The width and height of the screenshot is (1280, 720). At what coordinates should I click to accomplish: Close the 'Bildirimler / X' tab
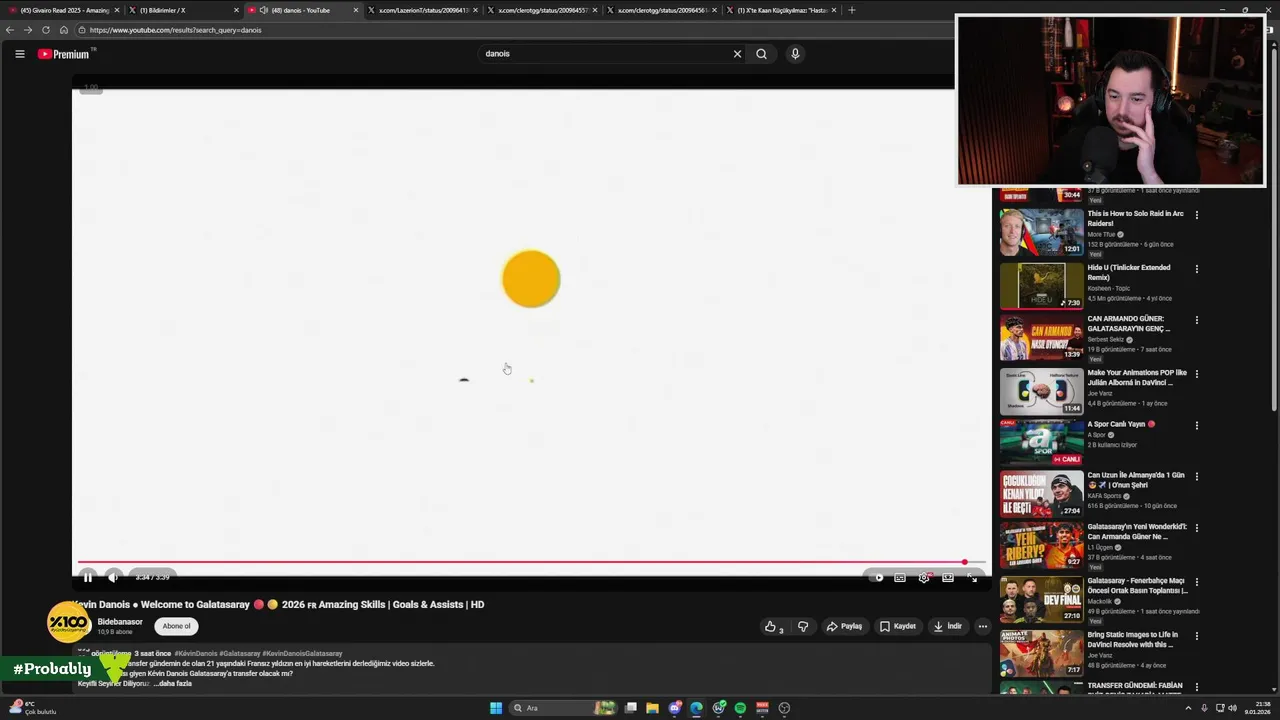click(236, 10)
